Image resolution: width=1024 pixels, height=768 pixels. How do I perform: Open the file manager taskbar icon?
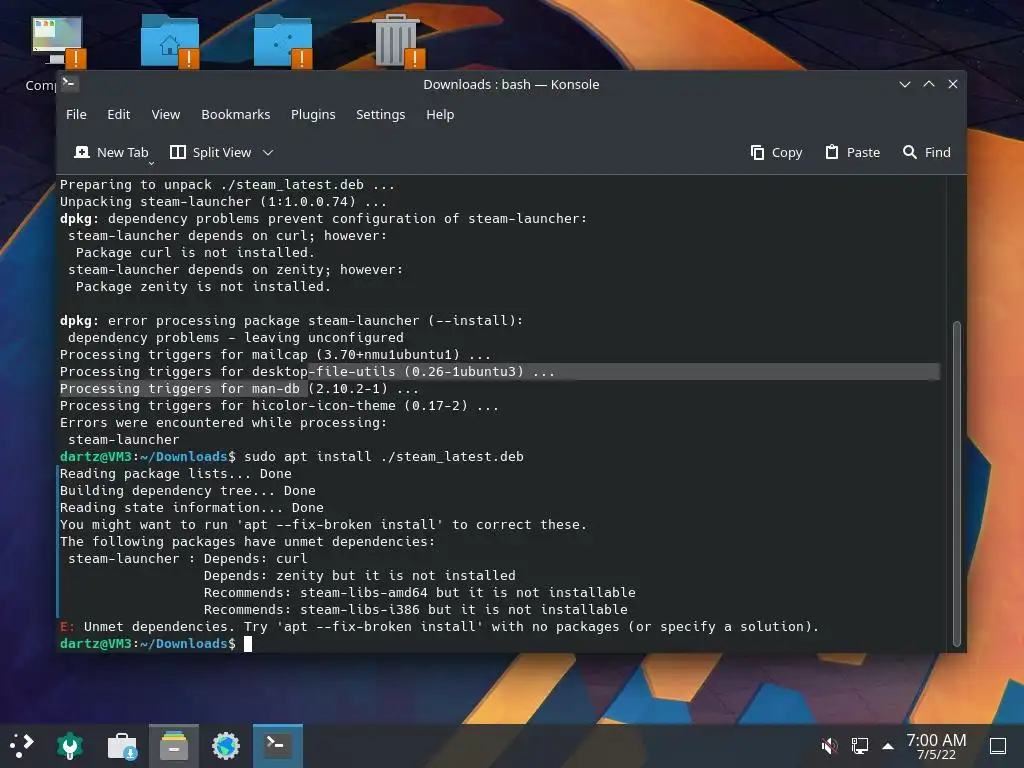point(174,745)
